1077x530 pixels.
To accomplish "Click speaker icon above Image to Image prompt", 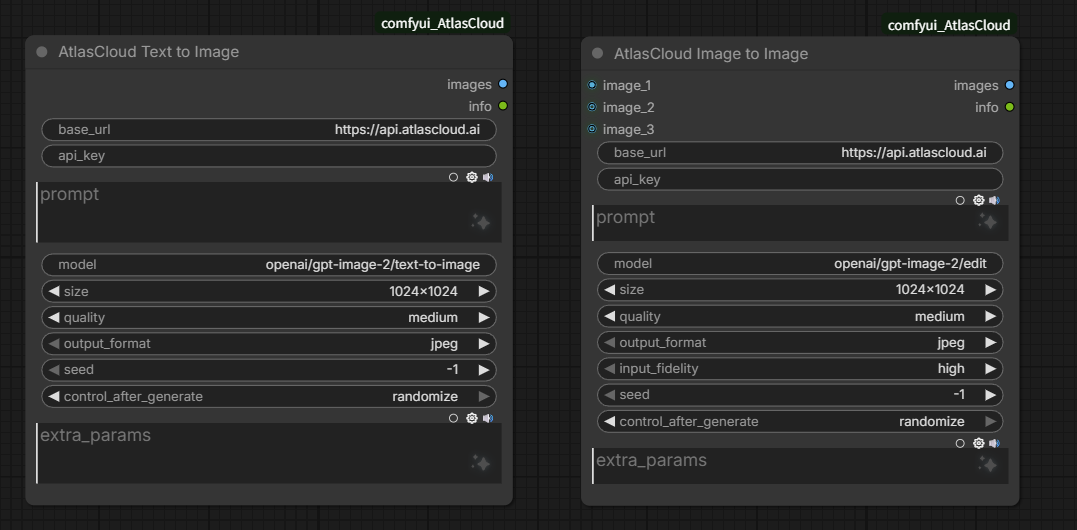I will [x=995, y=200].
